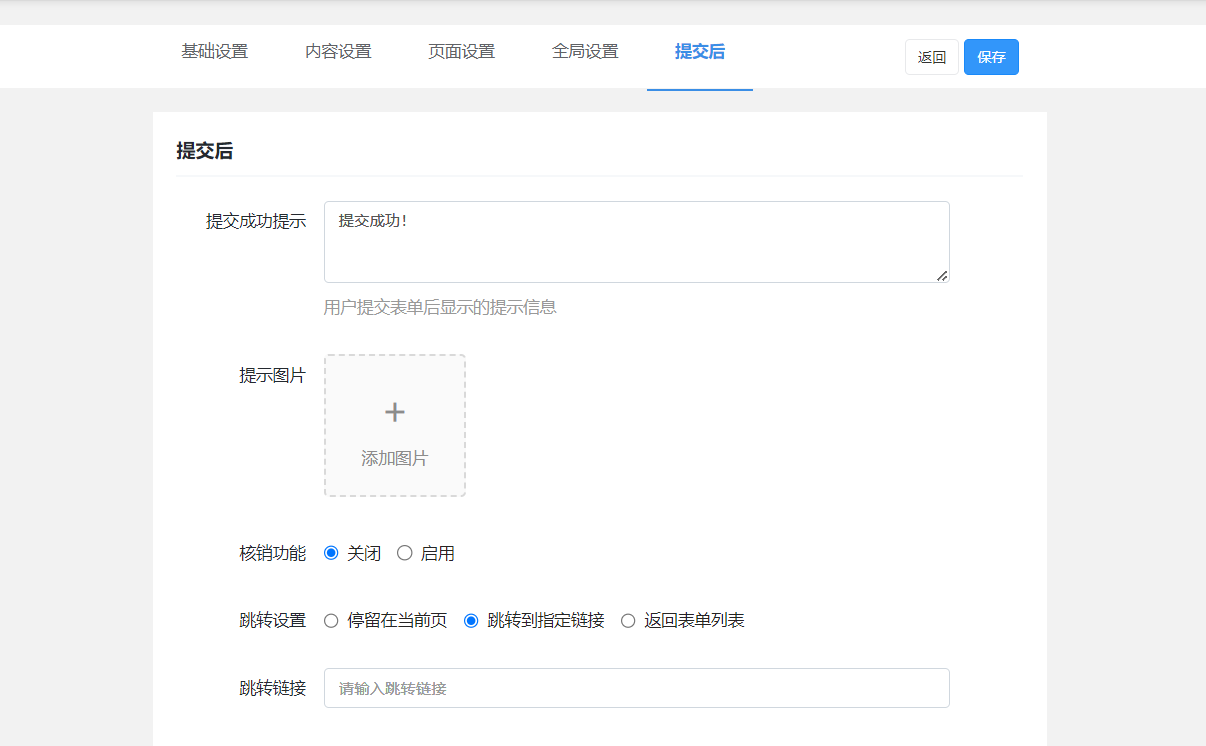Select the 提交后 tab
1206x746 pixels.
click(699, 52)
